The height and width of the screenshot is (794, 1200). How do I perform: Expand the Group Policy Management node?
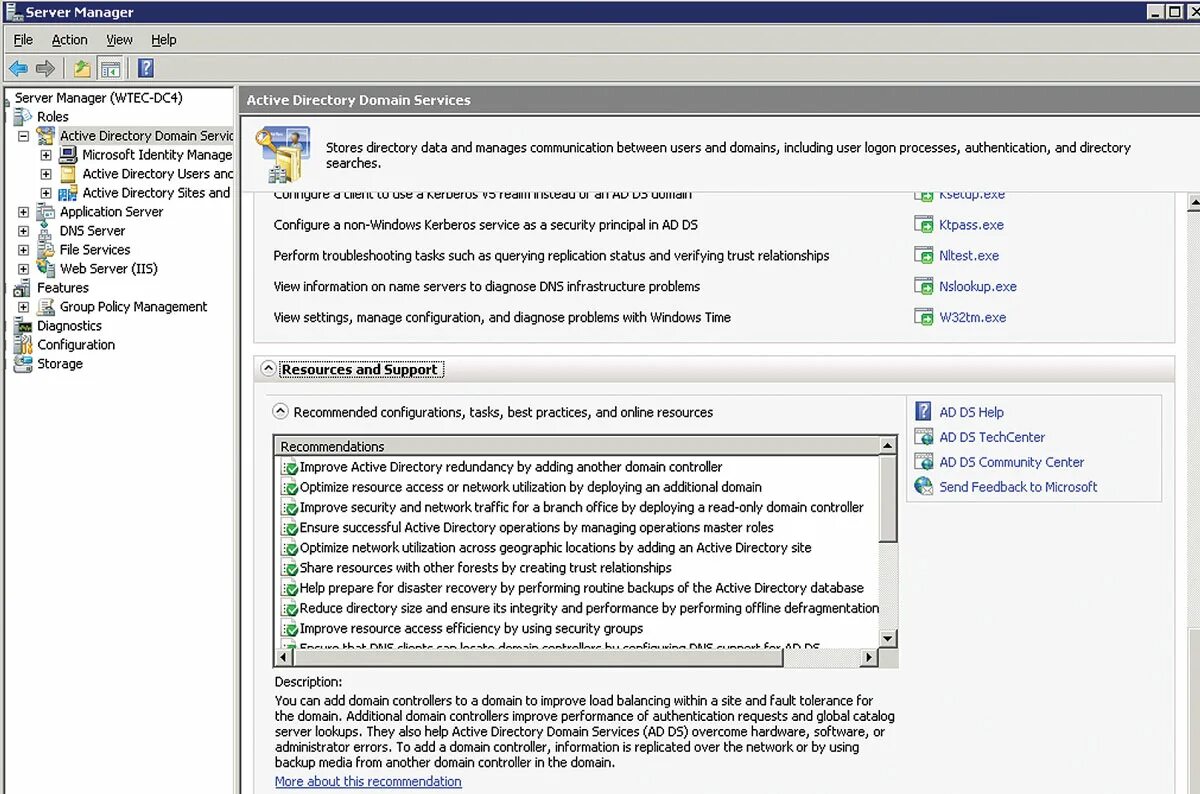pyautogui.click(x=24, y=306)
